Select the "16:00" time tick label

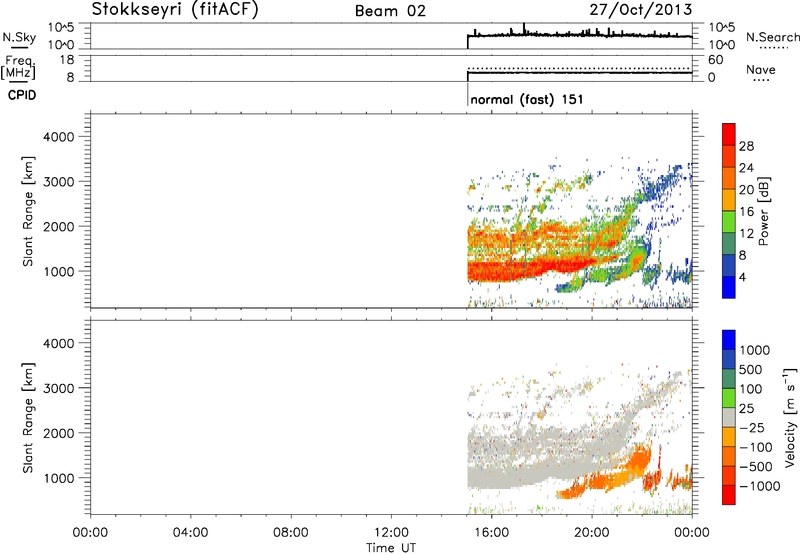[x=491, y=533]
